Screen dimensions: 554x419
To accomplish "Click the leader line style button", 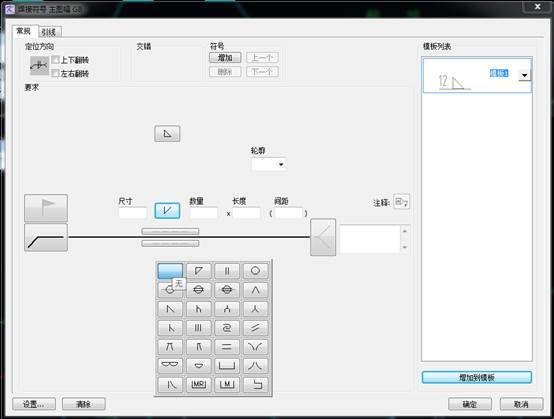I will [46, 237].
